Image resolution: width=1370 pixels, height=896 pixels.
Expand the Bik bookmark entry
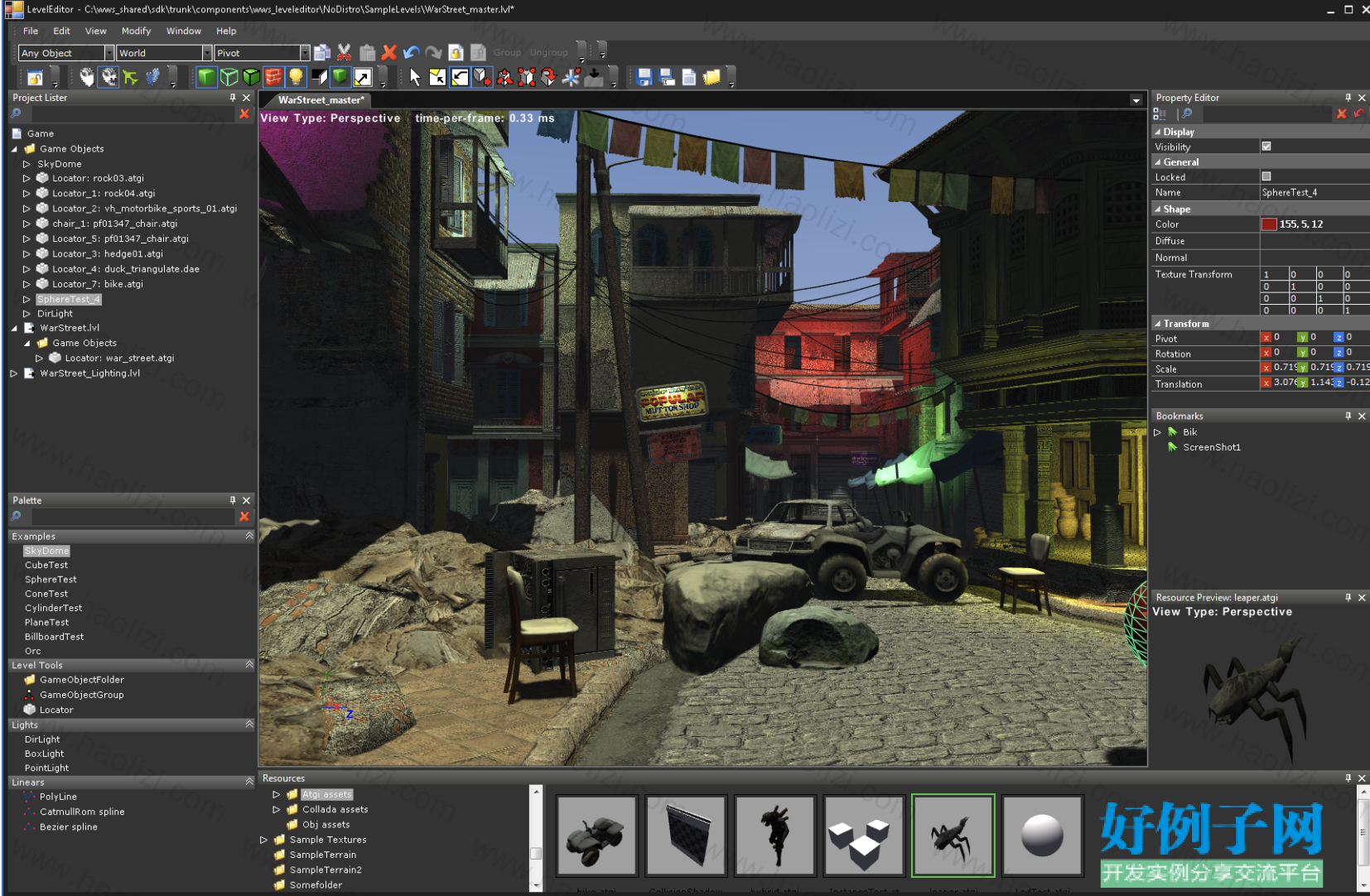point(1158,432)
